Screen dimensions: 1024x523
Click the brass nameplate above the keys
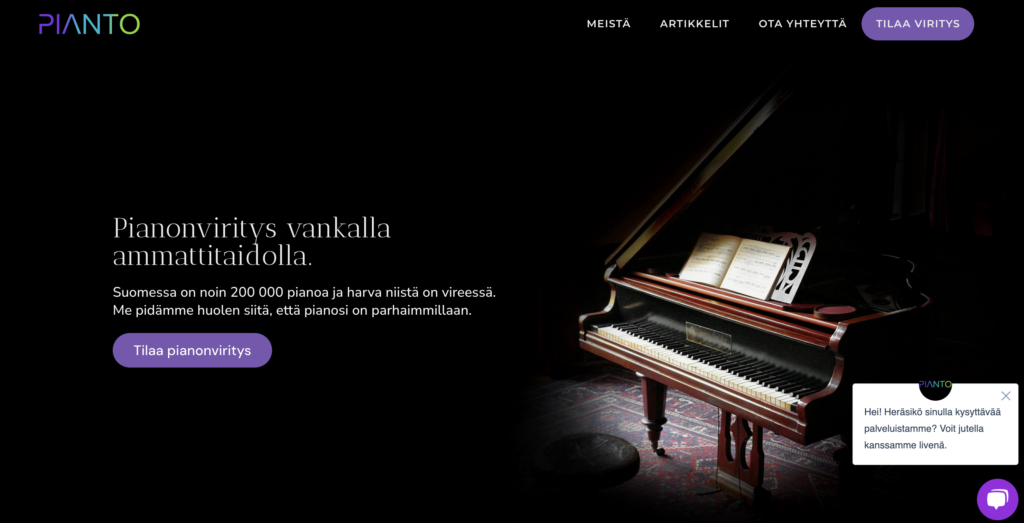coord(708,336)
